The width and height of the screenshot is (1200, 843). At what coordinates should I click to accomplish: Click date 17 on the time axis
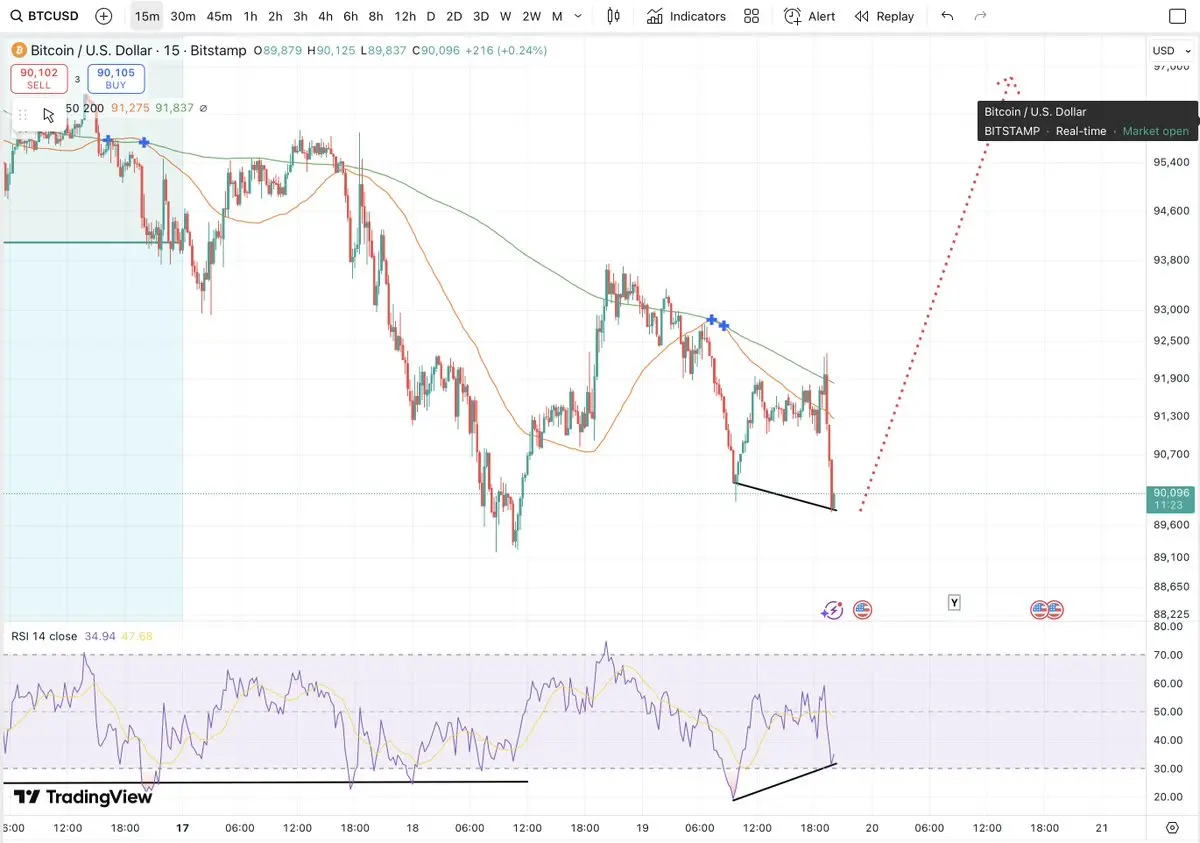click(x=182, y=828)
